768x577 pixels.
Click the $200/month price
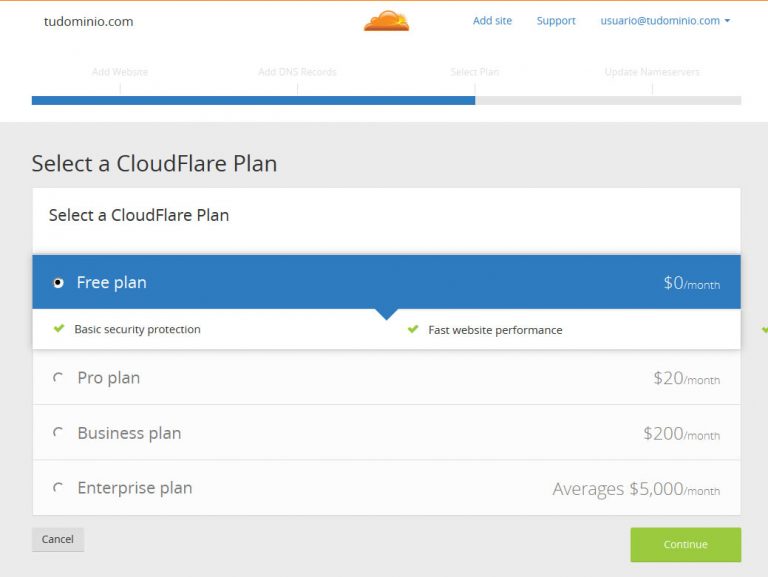(682, 433)
